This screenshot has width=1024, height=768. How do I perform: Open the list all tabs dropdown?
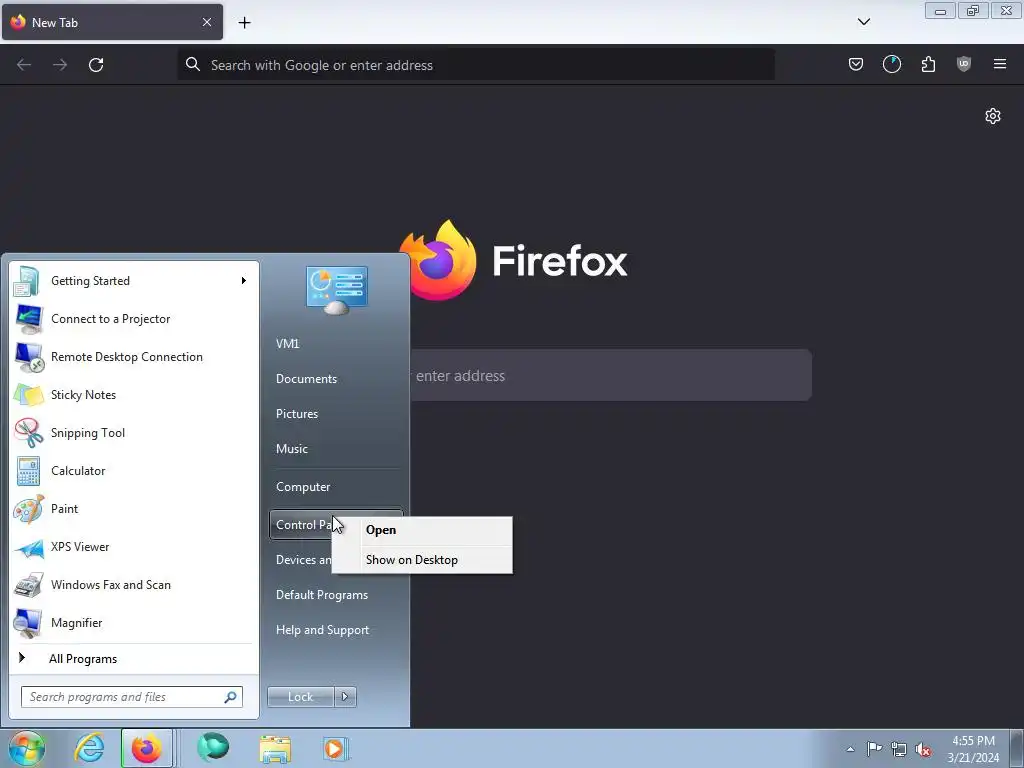click(863, 22)
